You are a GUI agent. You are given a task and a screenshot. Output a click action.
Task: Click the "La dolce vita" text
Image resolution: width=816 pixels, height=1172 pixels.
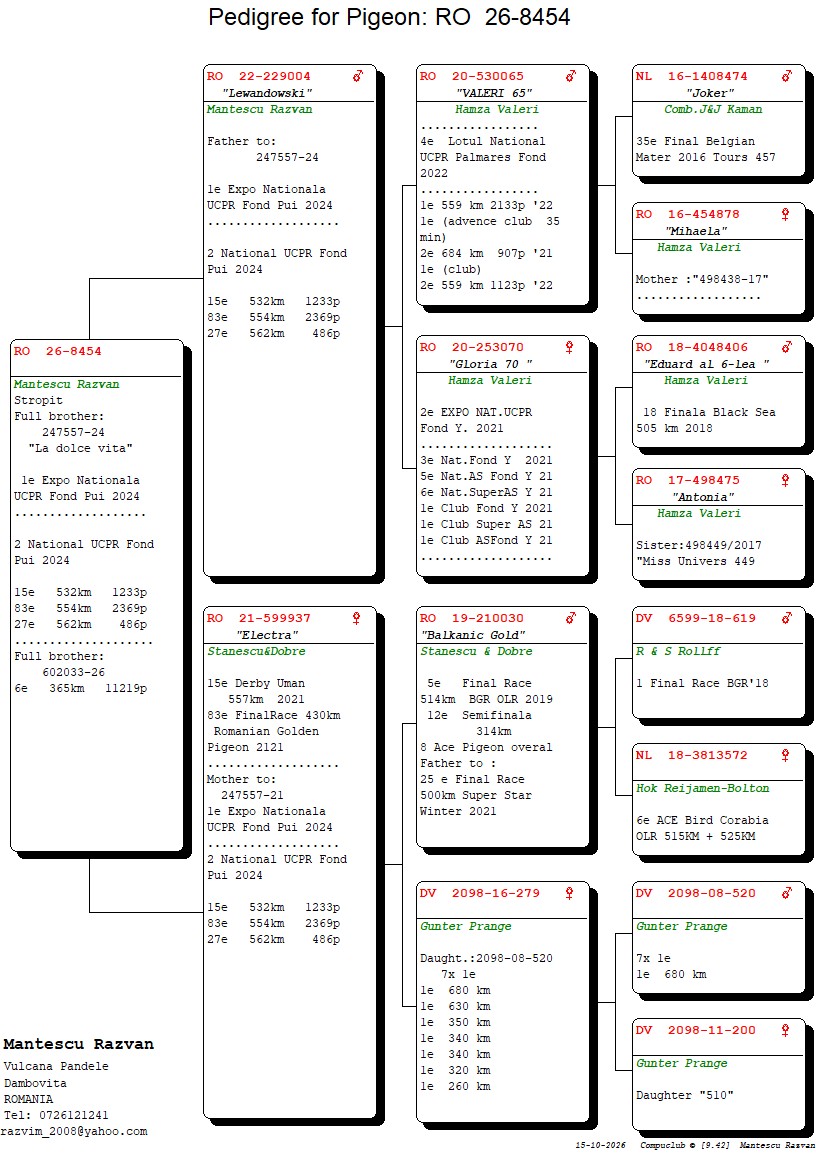[81, 448]
